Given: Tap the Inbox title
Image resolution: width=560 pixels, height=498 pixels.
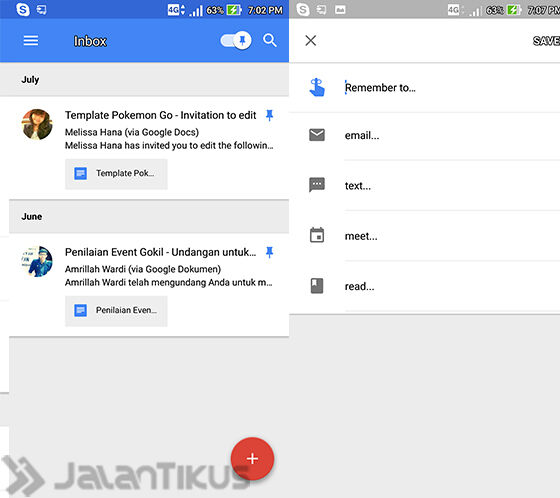Looking at the screenshot, I should (90, 41).
